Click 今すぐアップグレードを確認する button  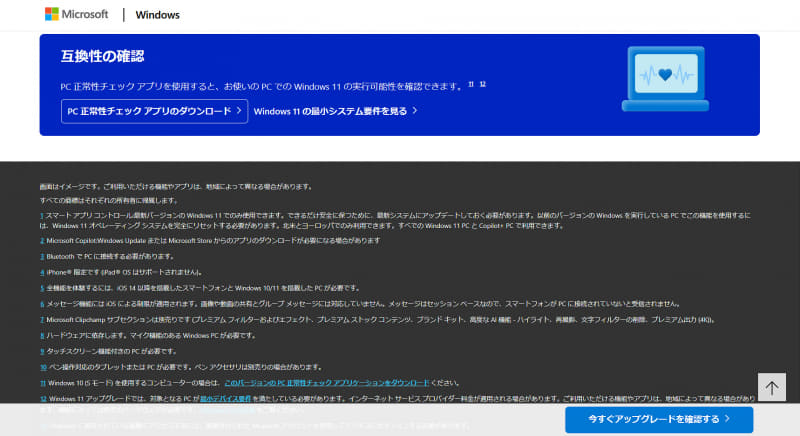tap(659, 419)
